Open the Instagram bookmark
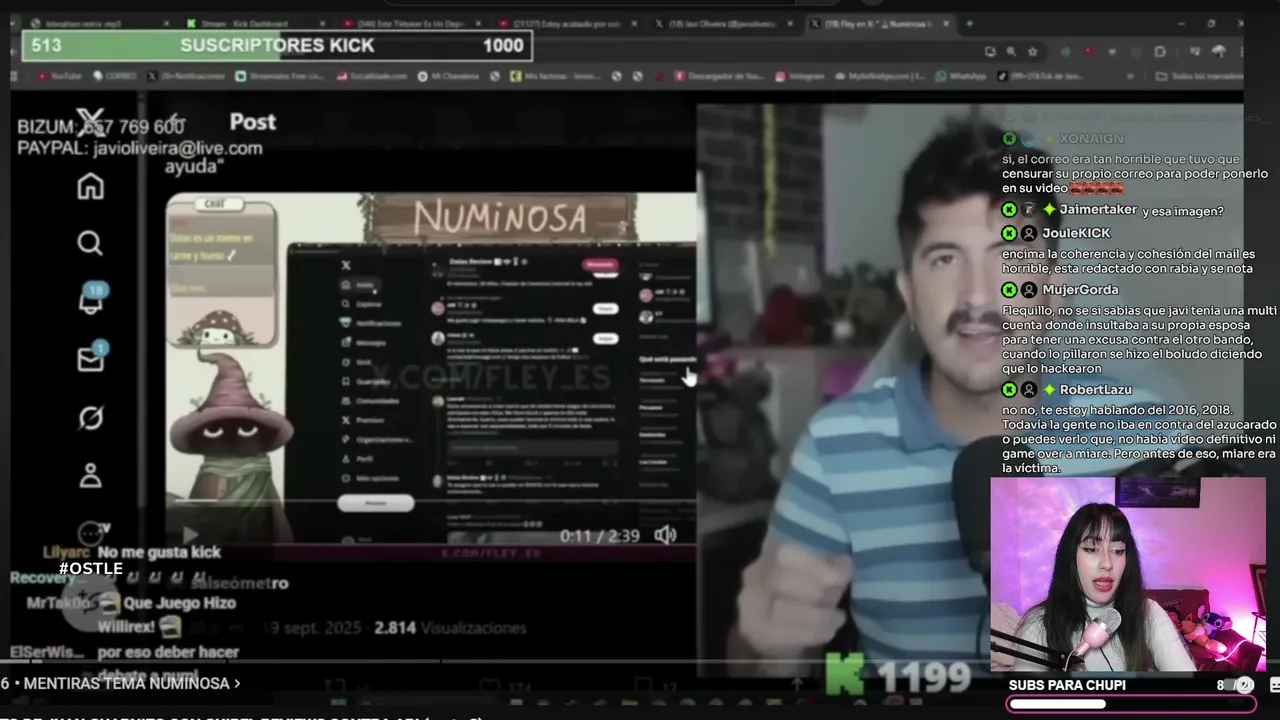Screen dimensions: 1280x720 [799, 76]
